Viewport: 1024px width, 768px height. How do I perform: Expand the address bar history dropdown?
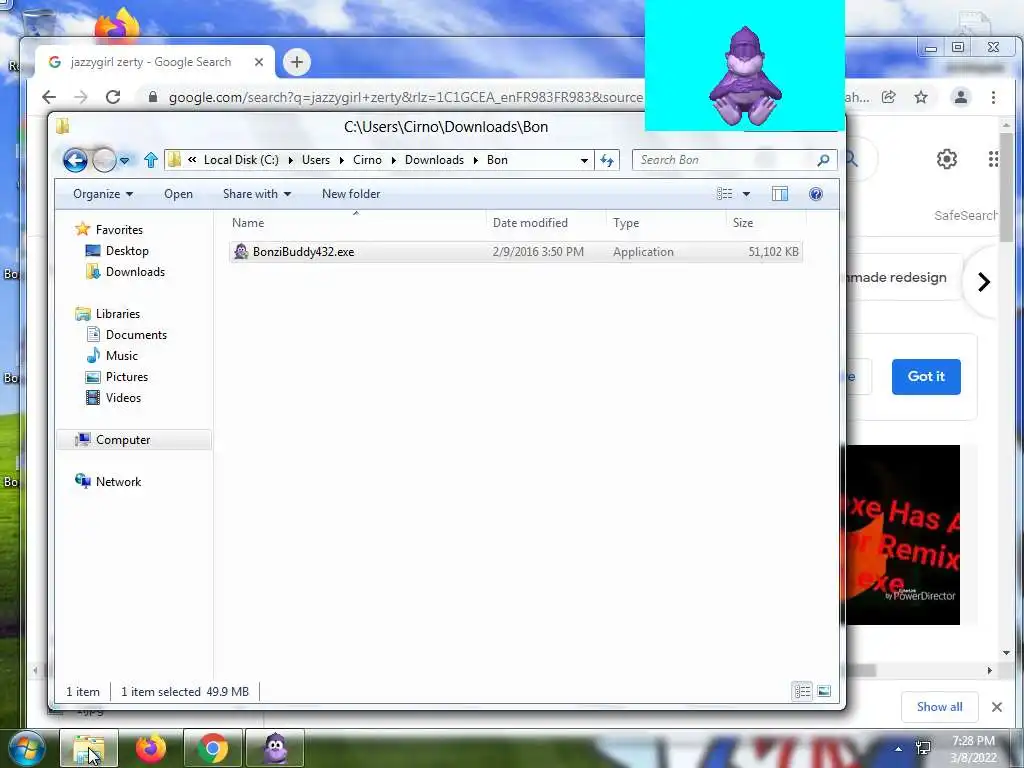(584, 161)
